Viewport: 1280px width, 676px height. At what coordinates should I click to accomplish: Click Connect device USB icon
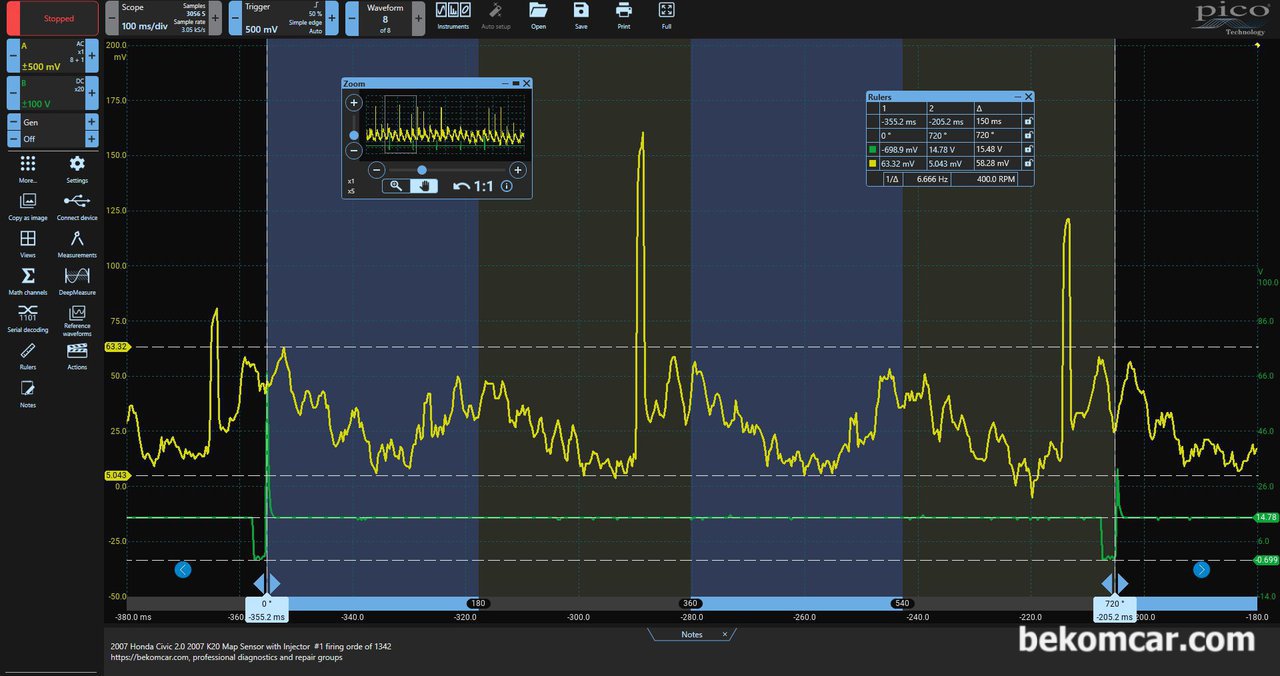[77, 206]
